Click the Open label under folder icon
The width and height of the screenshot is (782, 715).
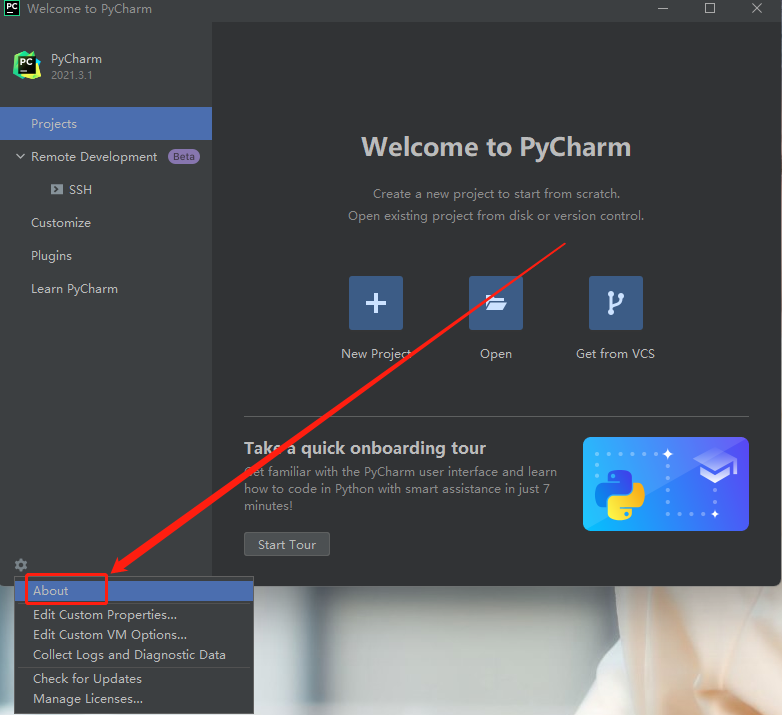tap(496, 354)
